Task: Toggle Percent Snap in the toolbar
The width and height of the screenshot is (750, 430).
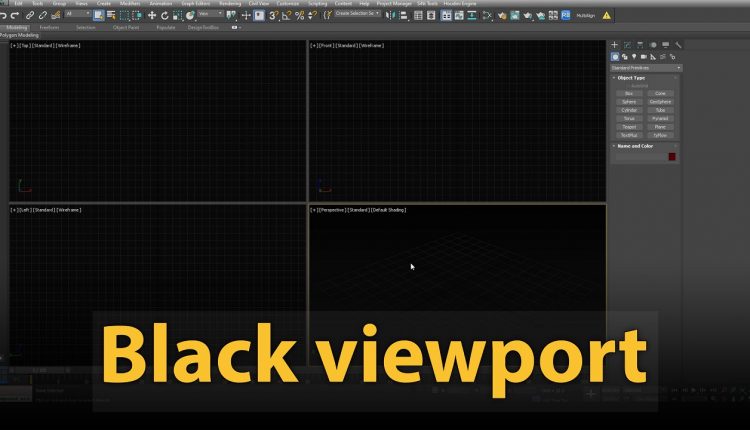Action: 297,15
